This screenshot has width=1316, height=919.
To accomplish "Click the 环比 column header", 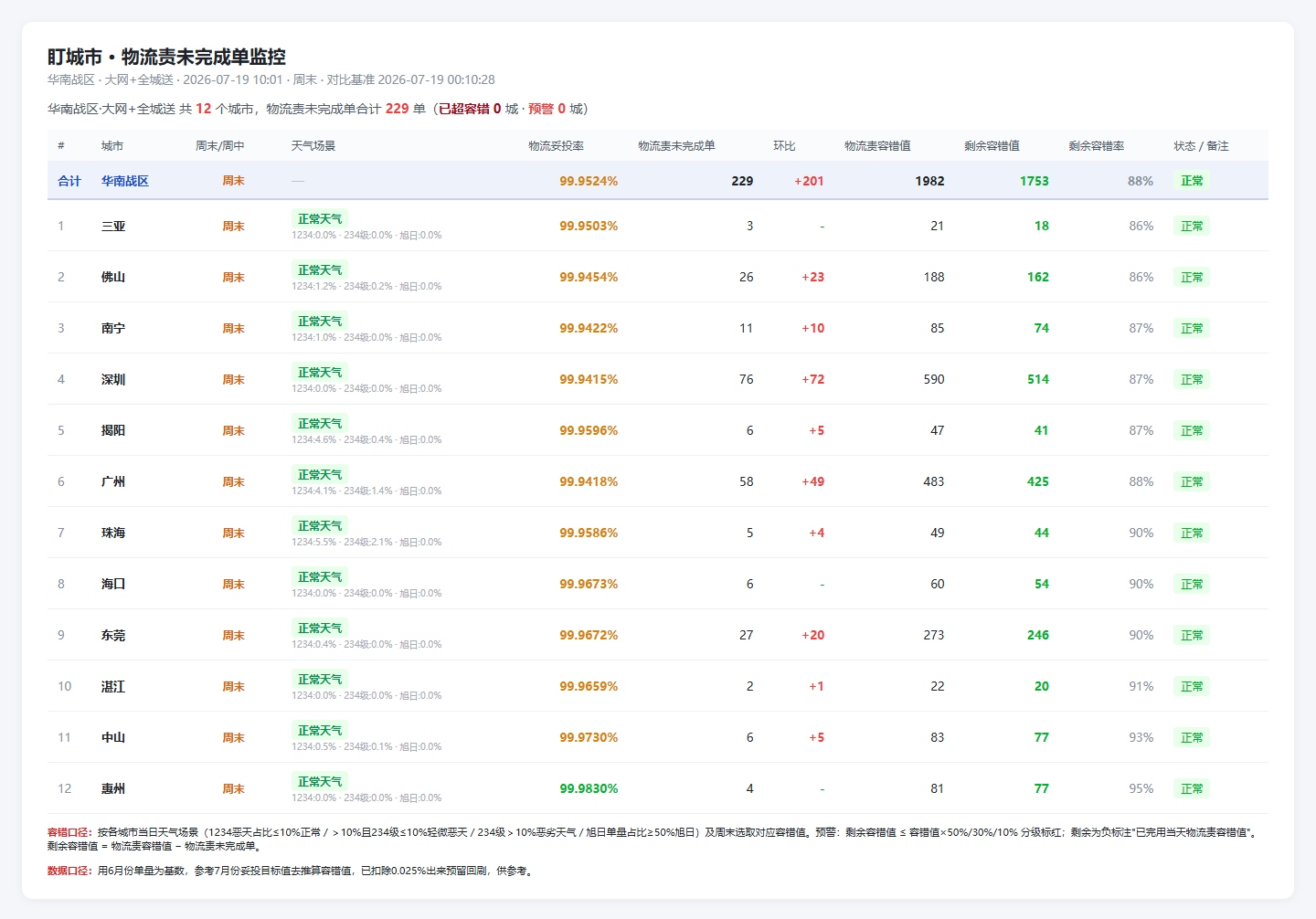I will (784, 146).
